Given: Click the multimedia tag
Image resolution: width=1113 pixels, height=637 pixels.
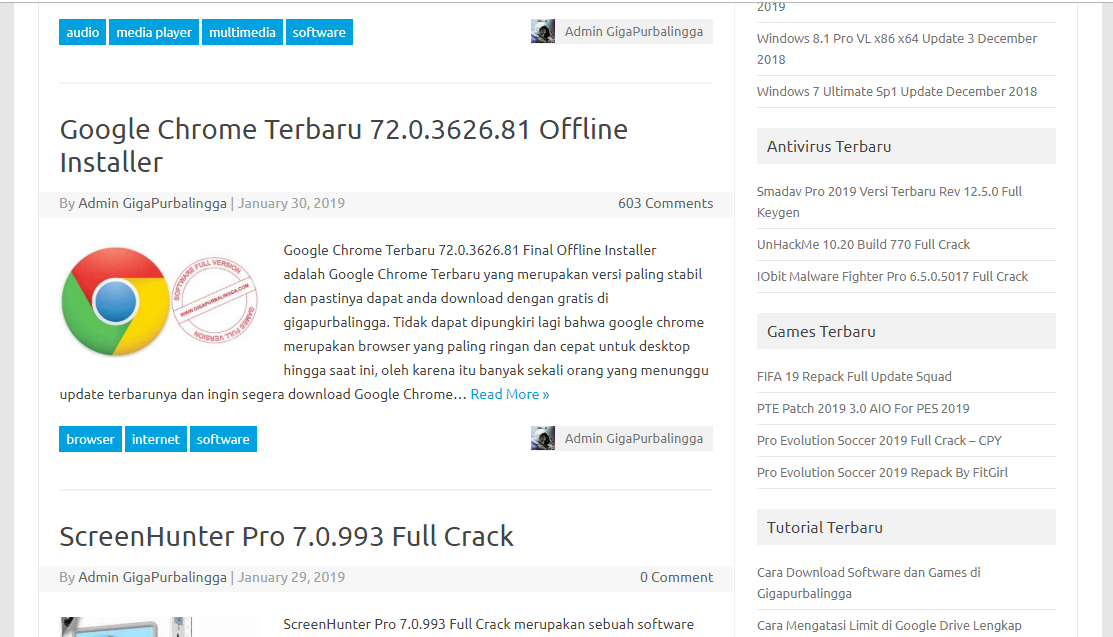Looking at the screenshot, I should click(x=242, y=33).
